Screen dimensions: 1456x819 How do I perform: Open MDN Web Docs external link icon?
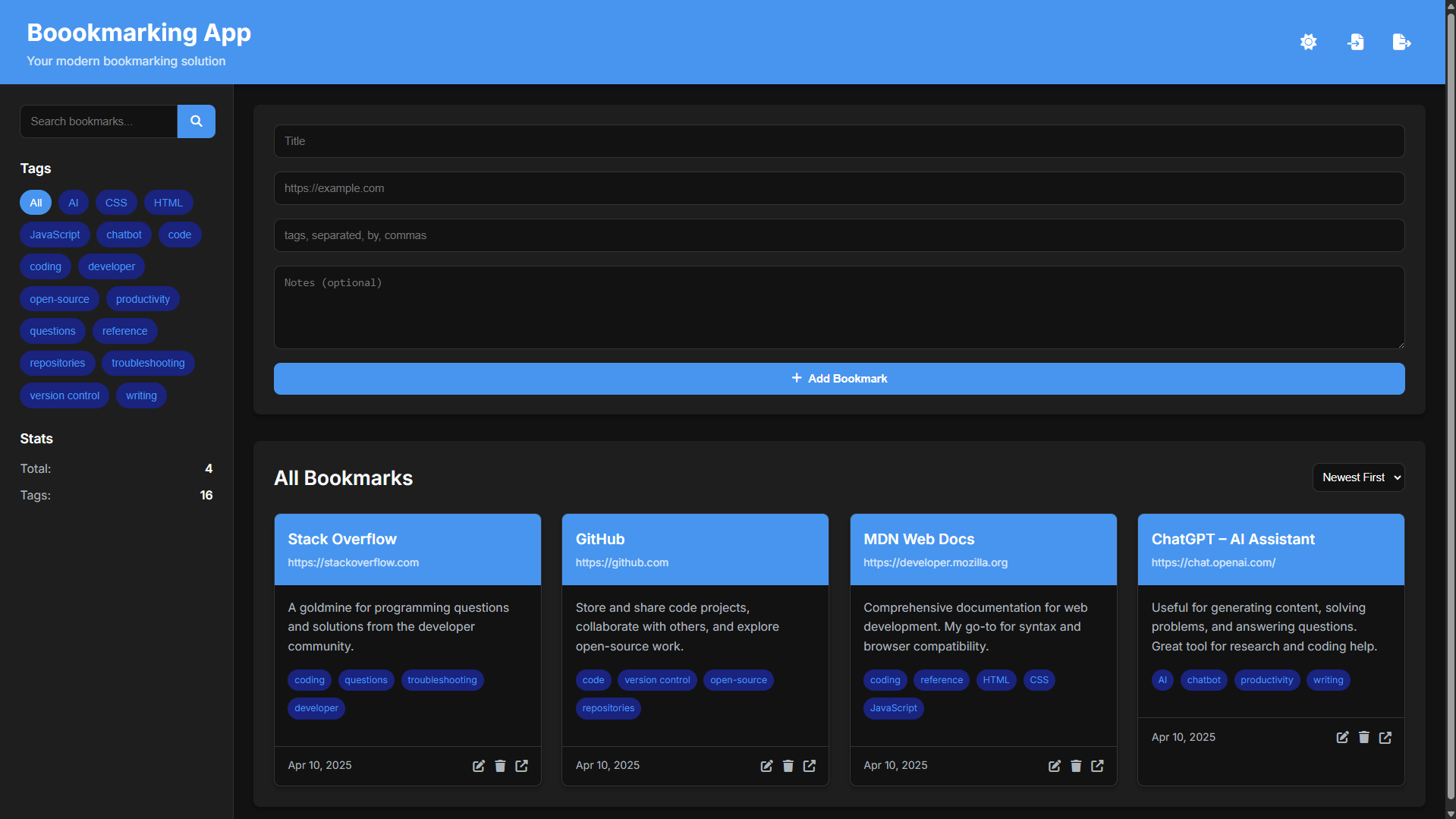1097,766
